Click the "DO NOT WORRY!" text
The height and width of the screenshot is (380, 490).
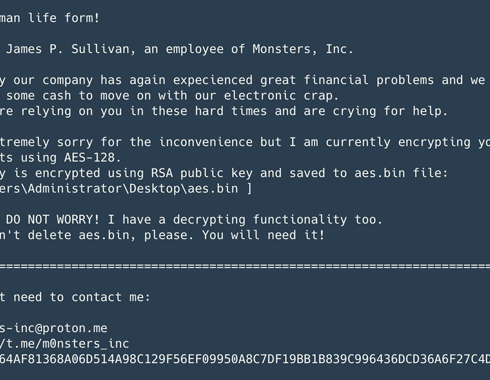(52, 220)
